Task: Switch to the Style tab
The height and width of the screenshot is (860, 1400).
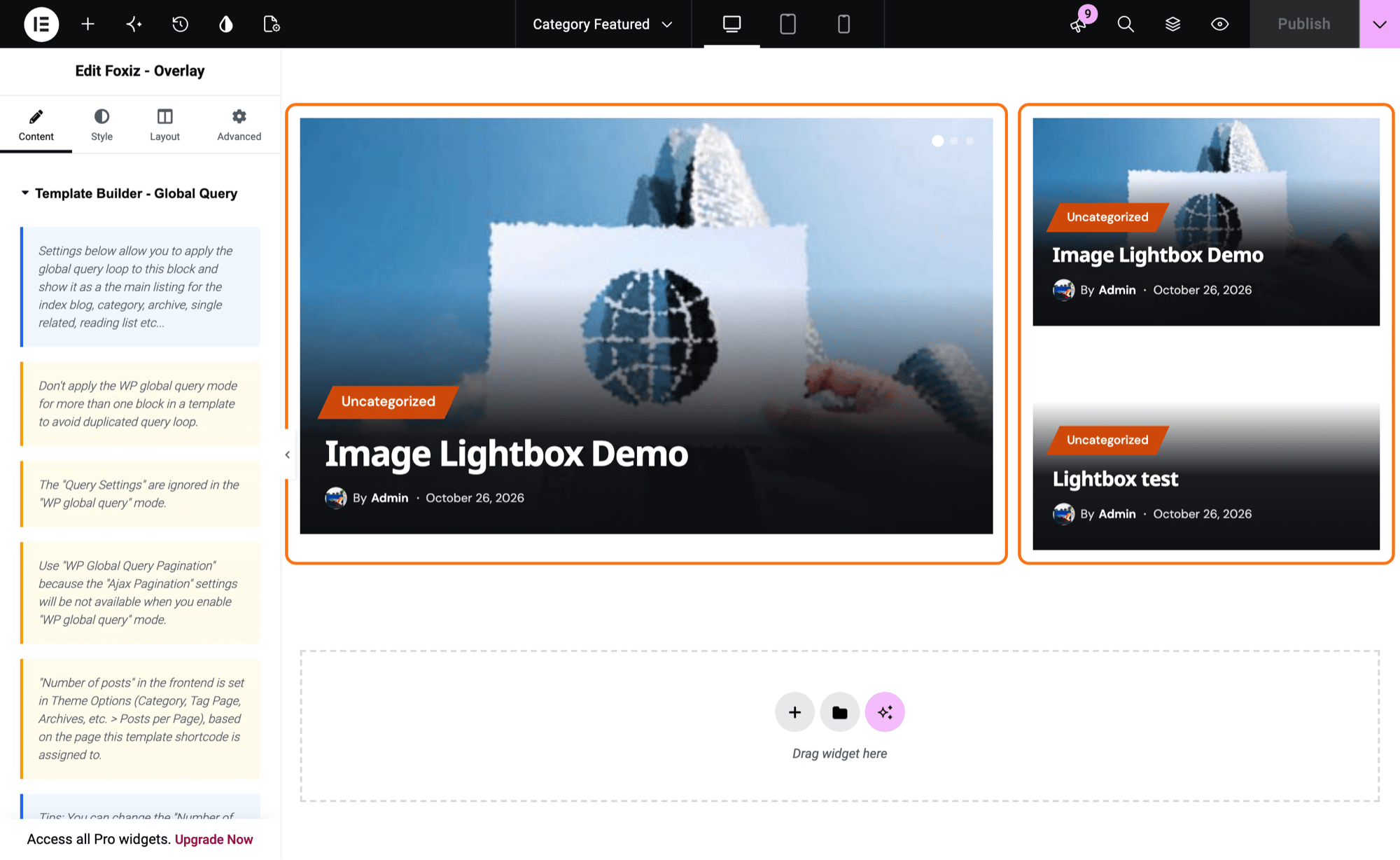Action: coord(101,126)
